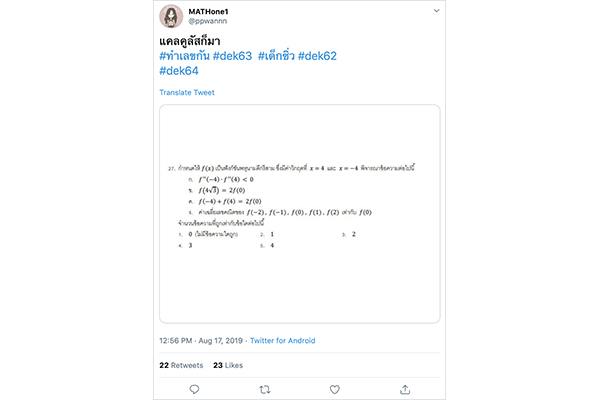
Task: Retweet this tweet using the retweet icon
Action: click(x=265, y=389)
